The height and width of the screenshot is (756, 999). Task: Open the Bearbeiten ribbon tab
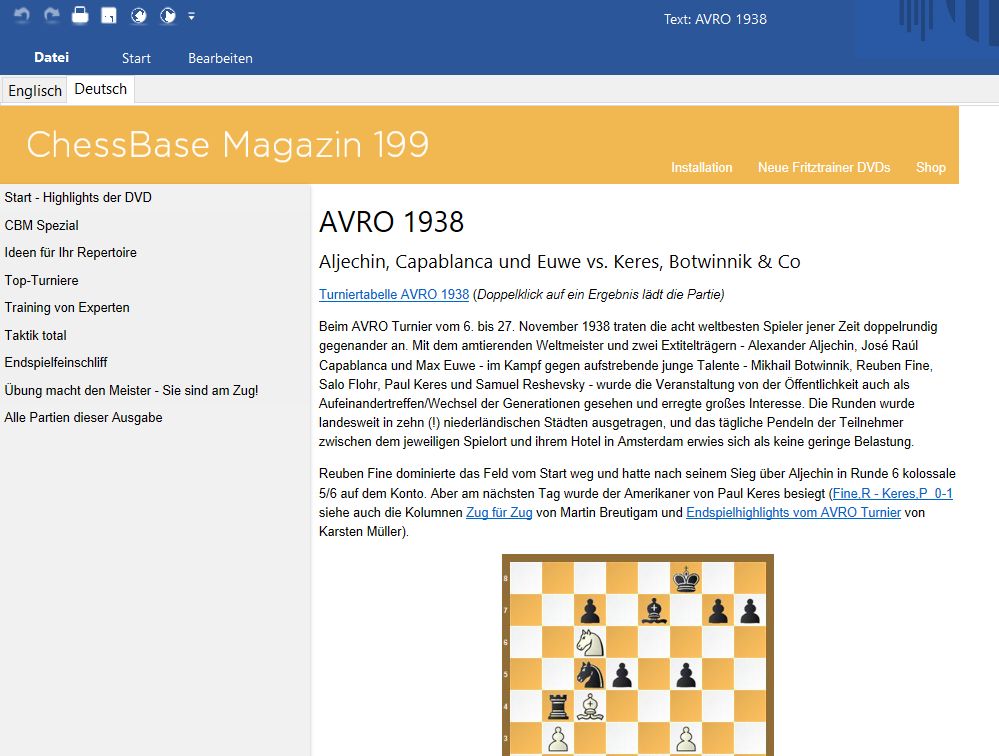coord(220,58)
